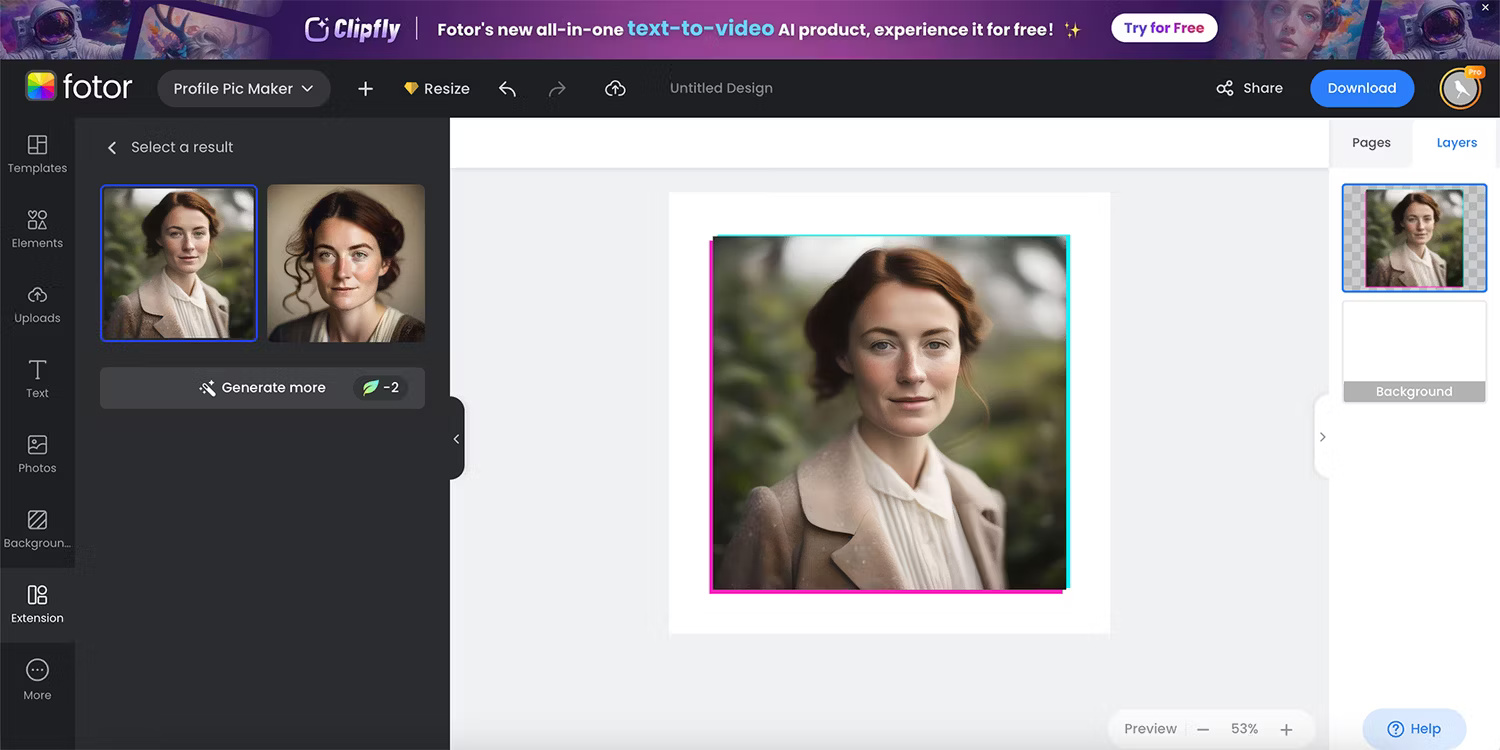Click the Generate more button

pyautogui.click(x=262, y=388)
